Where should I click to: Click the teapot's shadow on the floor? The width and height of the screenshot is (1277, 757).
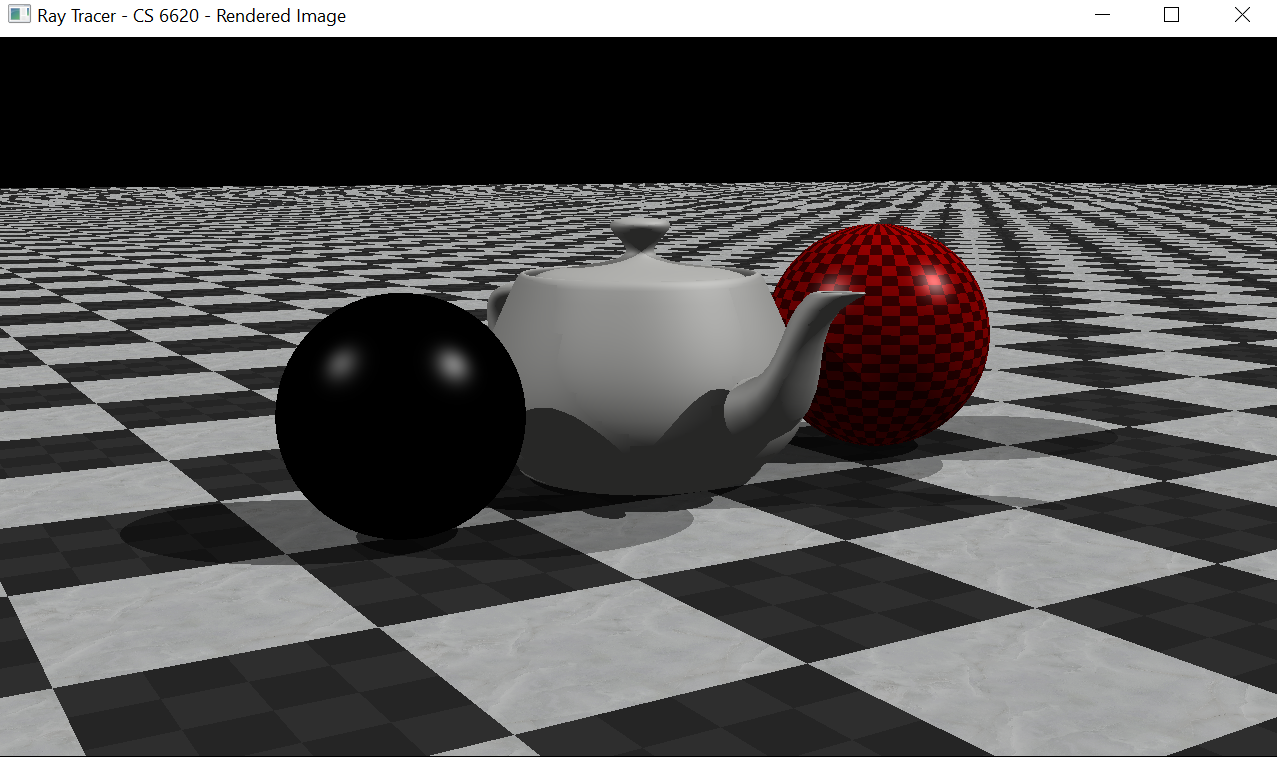point(620,522)
